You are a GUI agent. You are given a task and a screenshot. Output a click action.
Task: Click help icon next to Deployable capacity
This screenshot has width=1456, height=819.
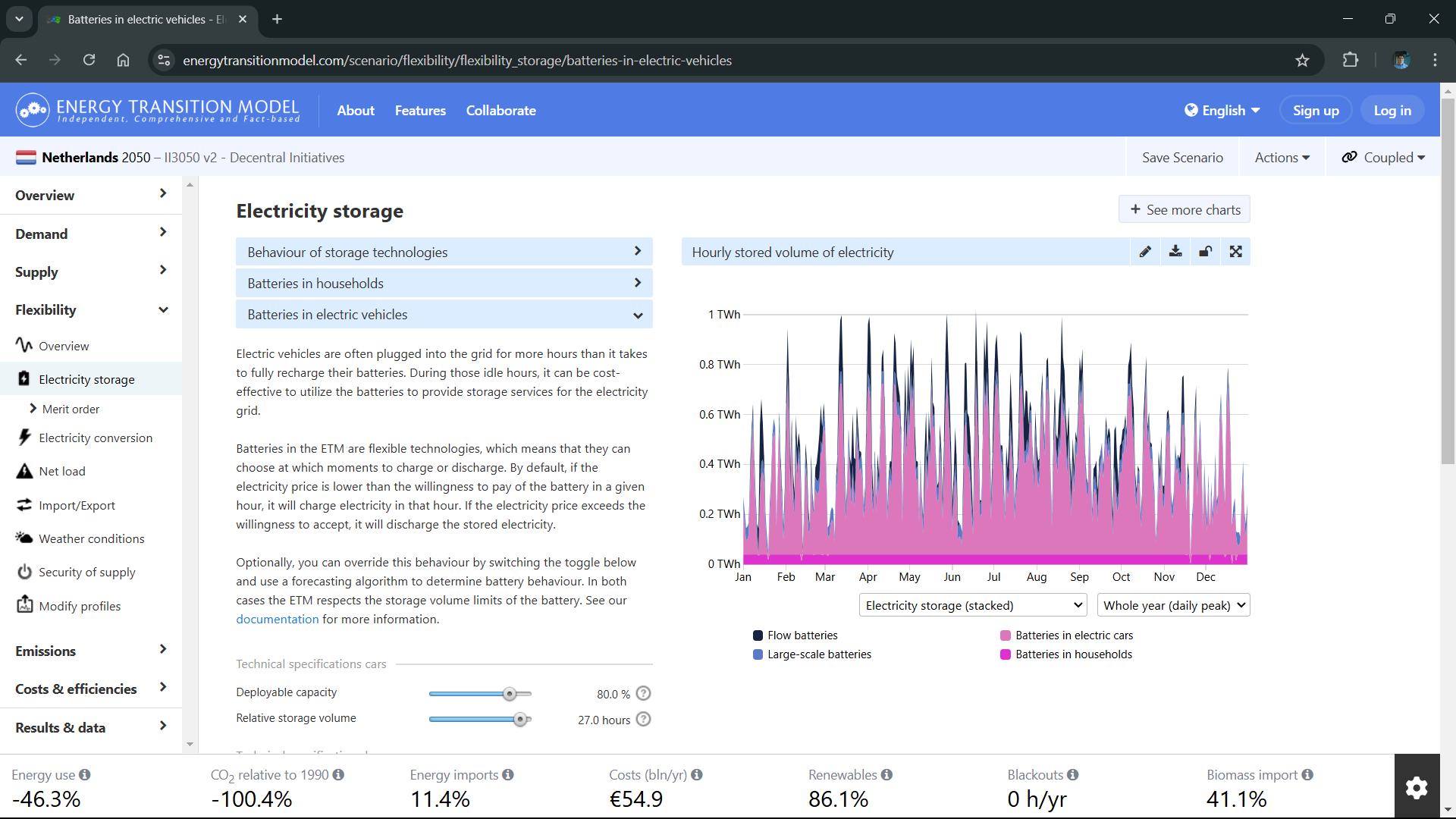pos(644,693)
